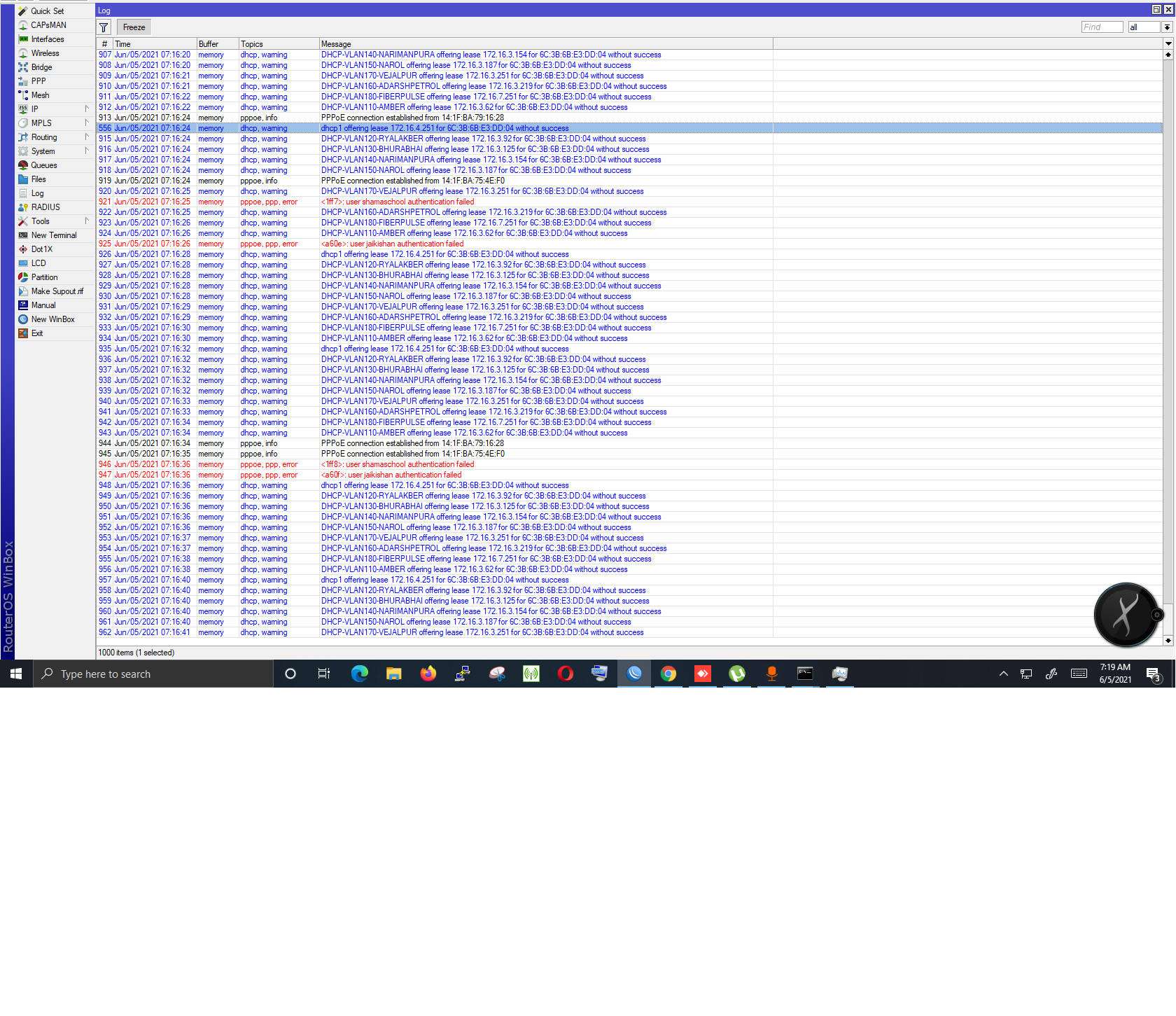The image size is (1176, 1016).
Task: Open the Dot1X panel
Action: (41, 249)
